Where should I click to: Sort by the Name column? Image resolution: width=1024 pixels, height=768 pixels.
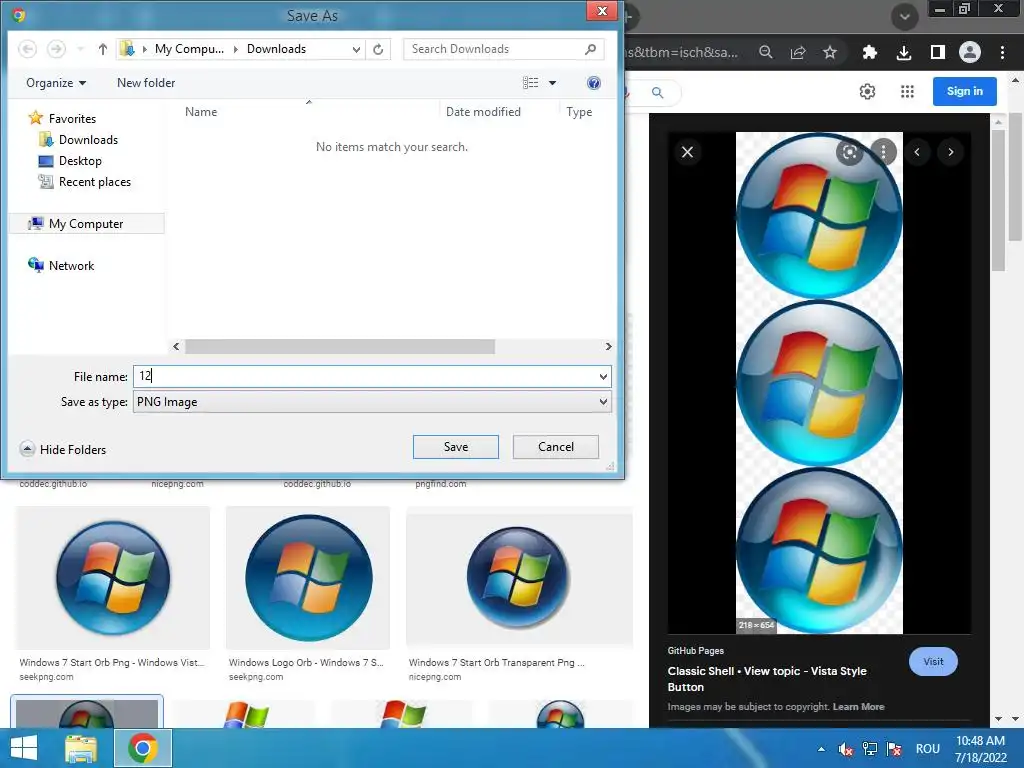coord(200,112)
